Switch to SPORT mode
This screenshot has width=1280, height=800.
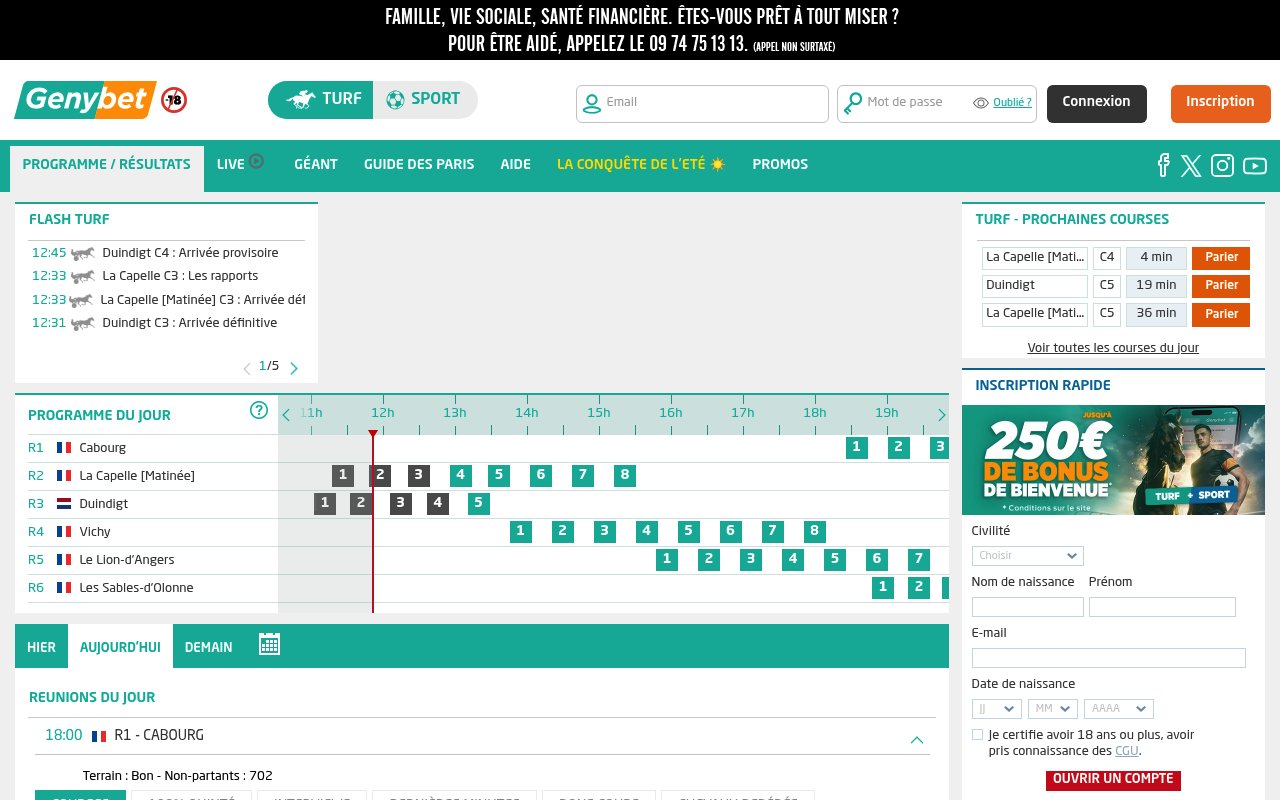click(x=425, y=100)
